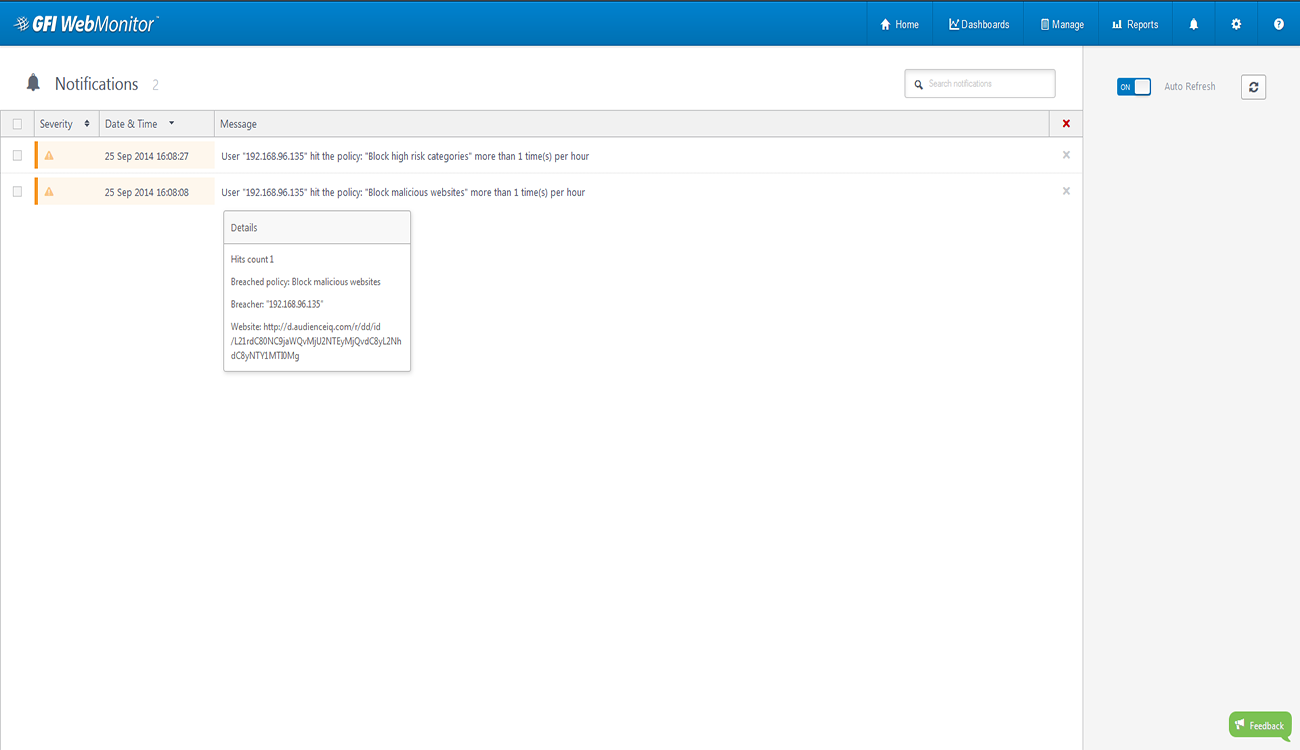Image resolution: width=1300 pixels, height=750 pixels.
Task: Toggle the Auto Refresh switch
Action: tap(1134, 87)
